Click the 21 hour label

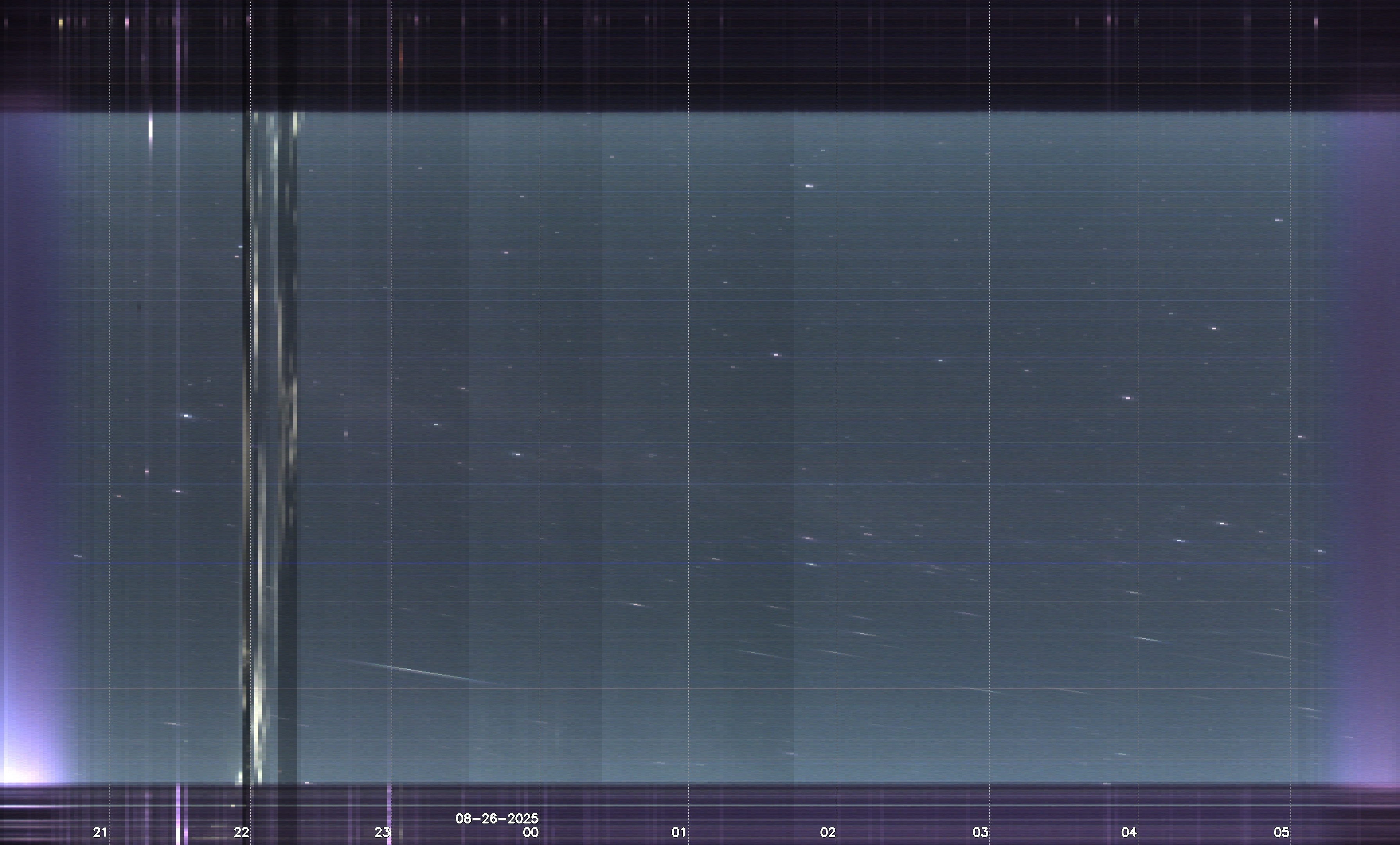pyautogui.click(x=100, y=832)
